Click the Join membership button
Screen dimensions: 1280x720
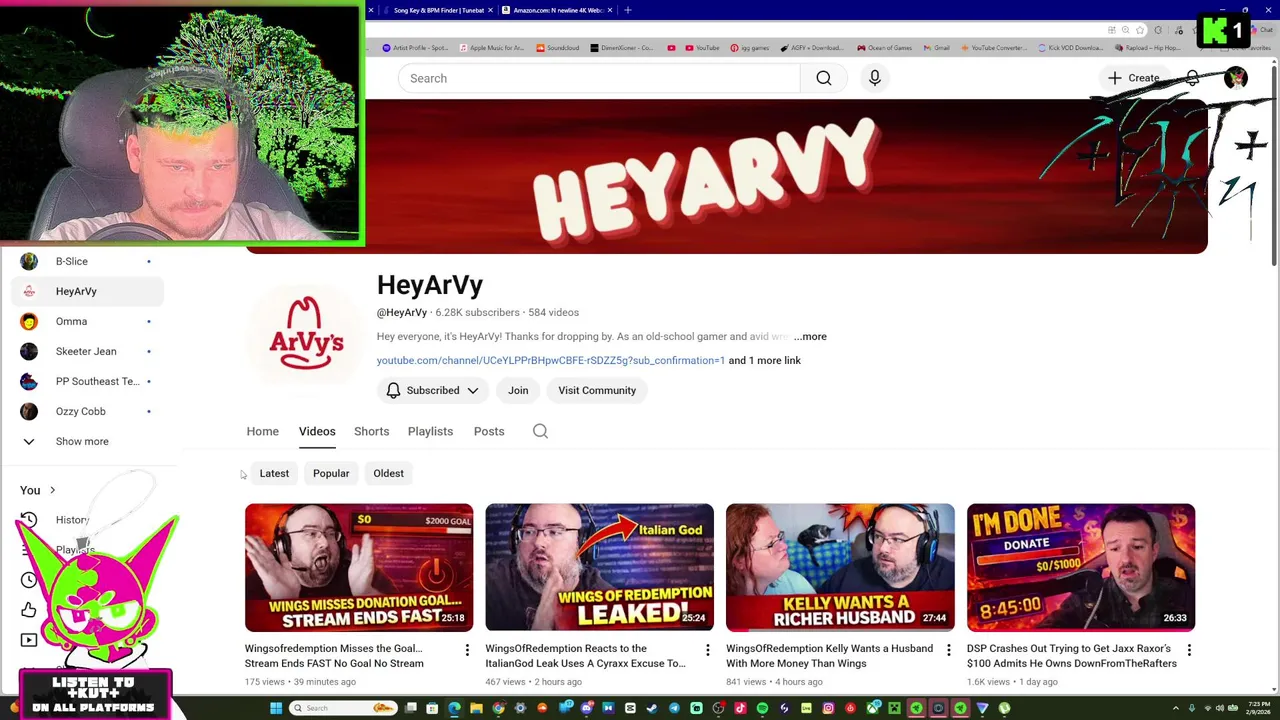click(x=518, y=390)
